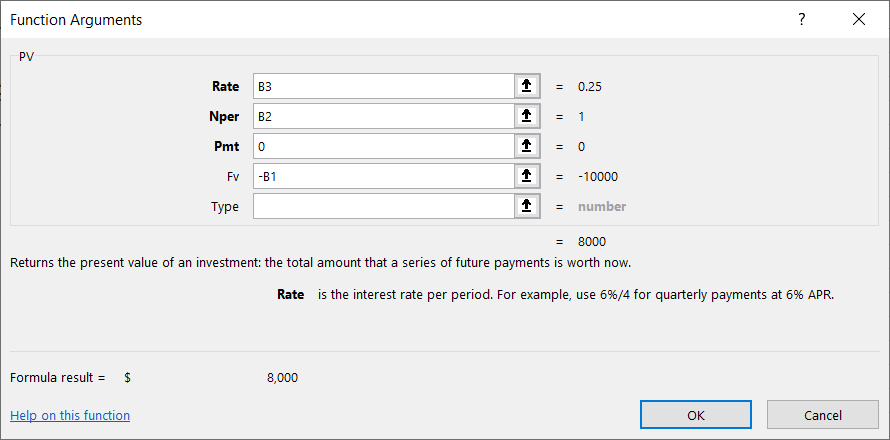Focus the Pmt input field showing 0

click(x=383, y=146)
